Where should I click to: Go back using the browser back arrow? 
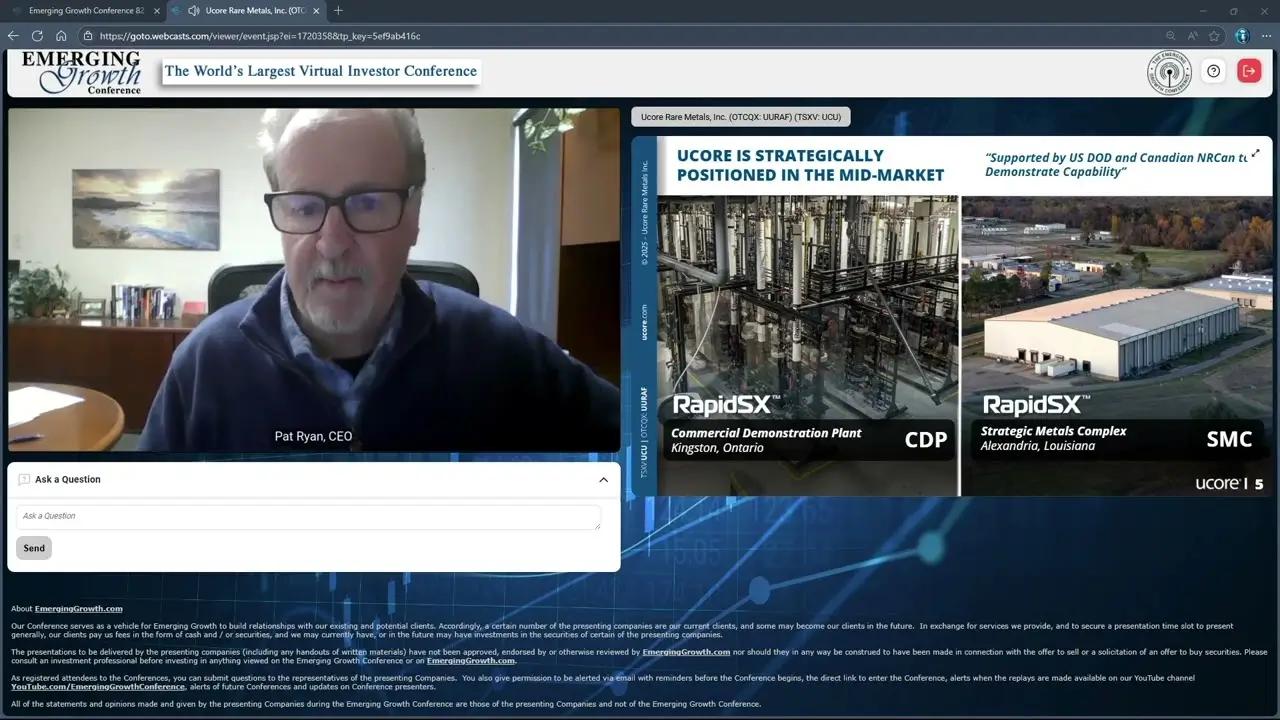point(13,36)
